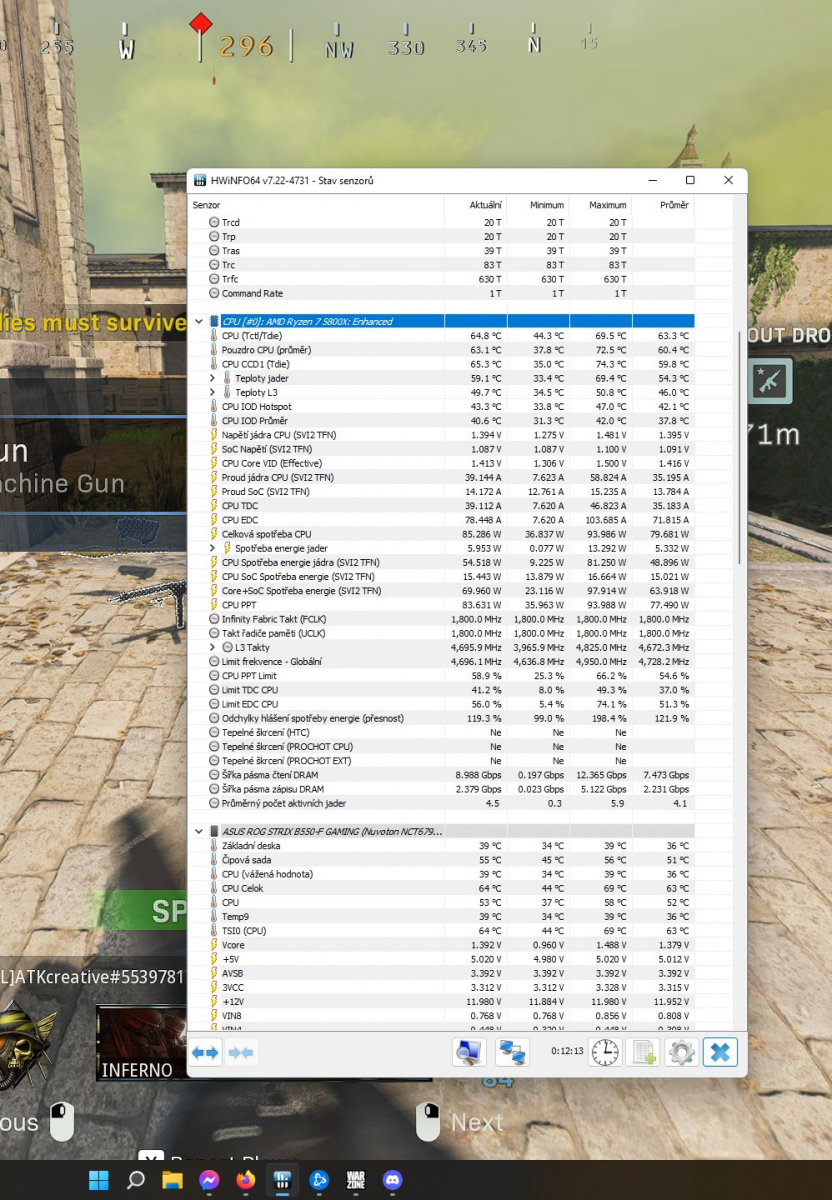Expand the Teploty L3 sensor group
Image resolution: width=832 pixels, height=1200 pixels.
212,393
